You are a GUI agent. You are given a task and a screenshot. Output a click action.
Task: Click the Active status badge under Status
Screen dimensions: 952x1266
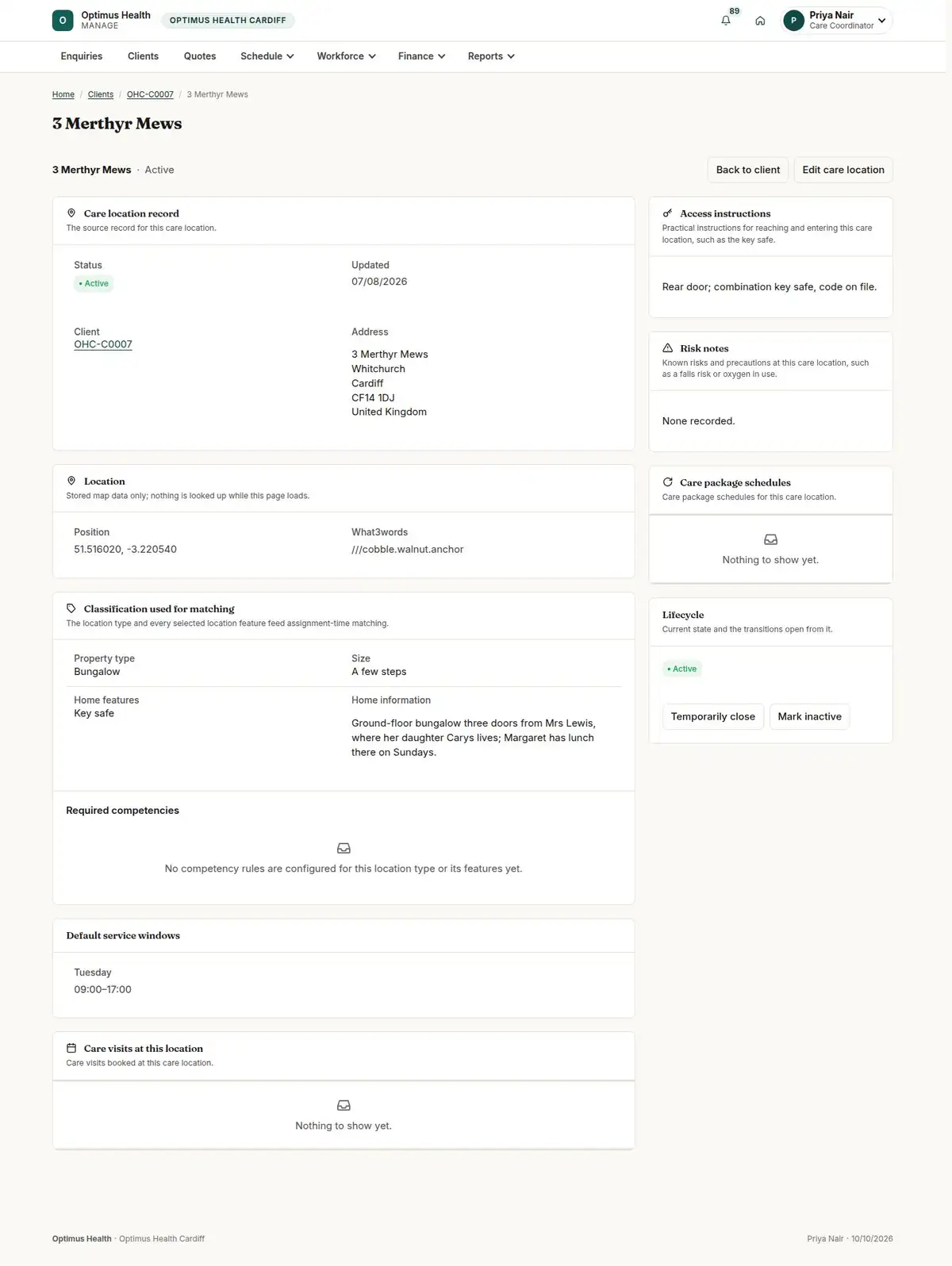point(94,283)
